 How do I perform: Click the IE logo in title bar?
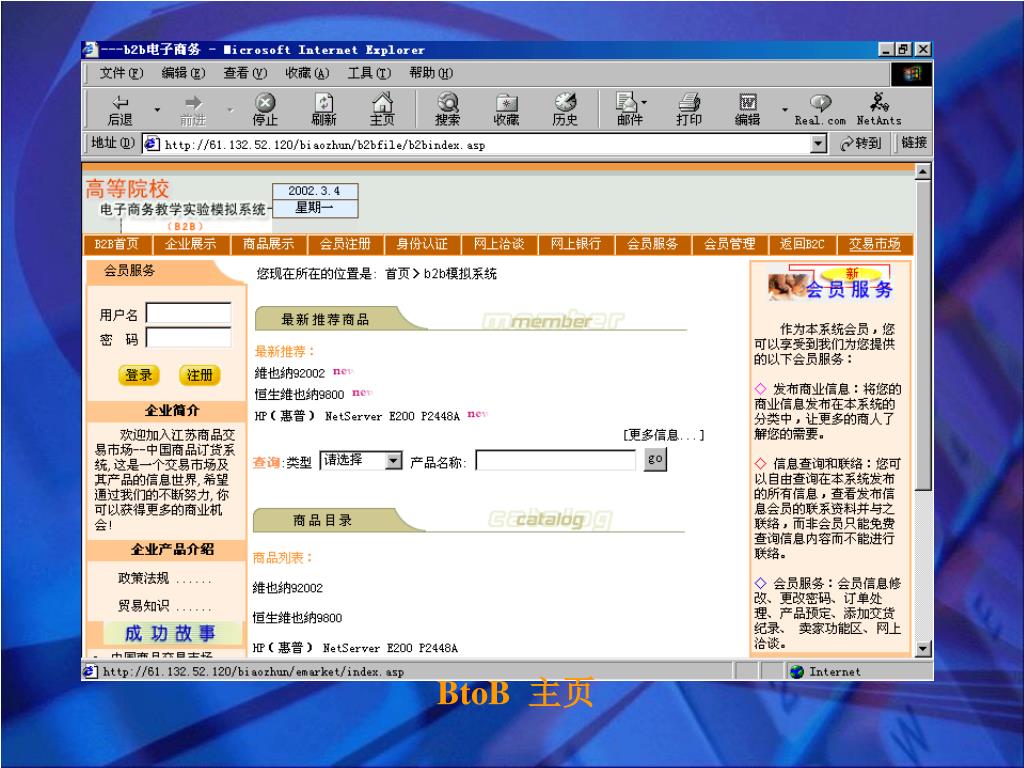coord(90,50)
